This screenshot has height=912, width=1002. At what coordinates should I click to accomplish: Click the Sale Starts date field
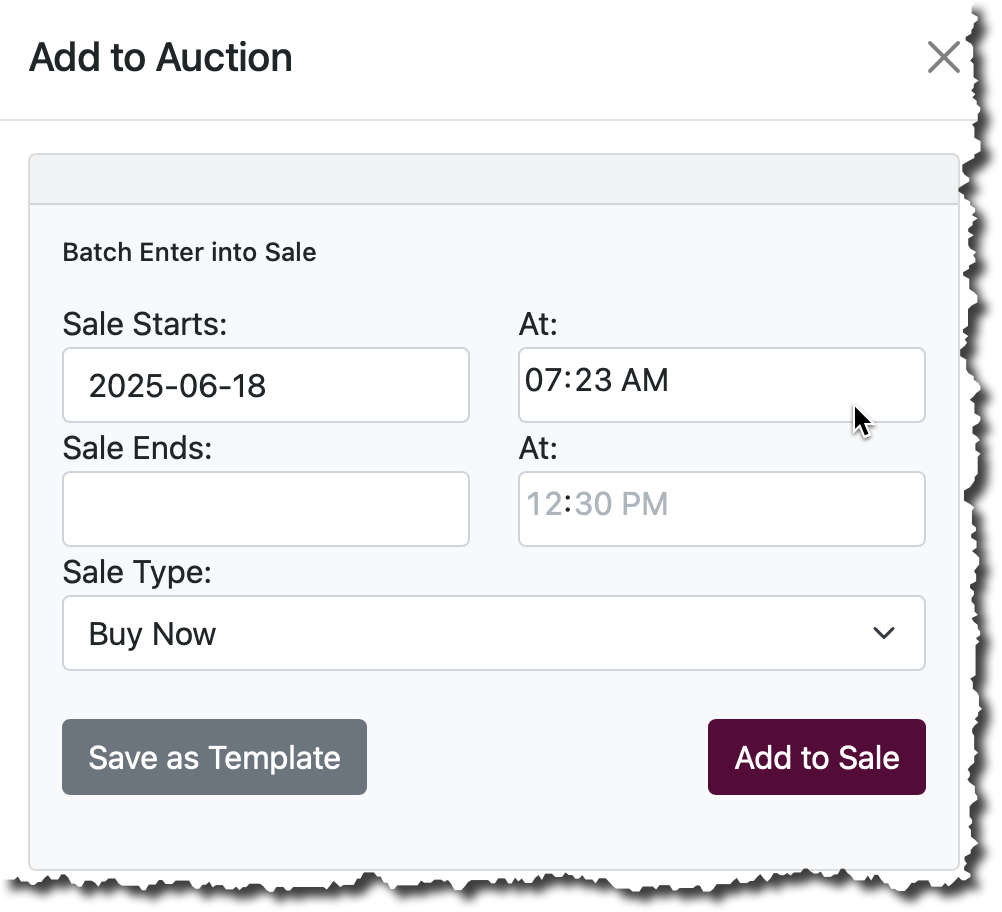[x=265, y=385]
